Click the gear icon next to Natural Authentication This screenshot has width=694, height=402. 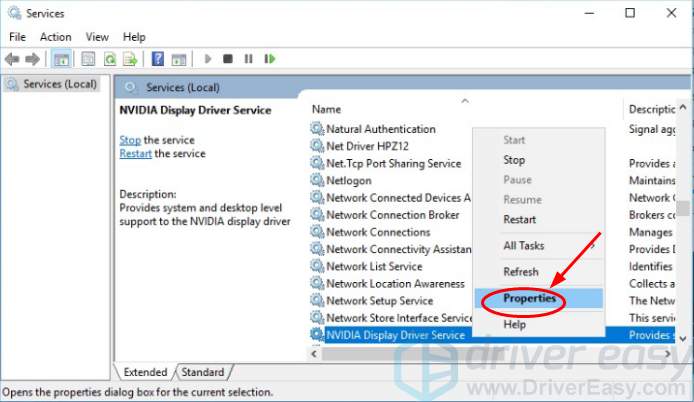(x=317, y=129)
